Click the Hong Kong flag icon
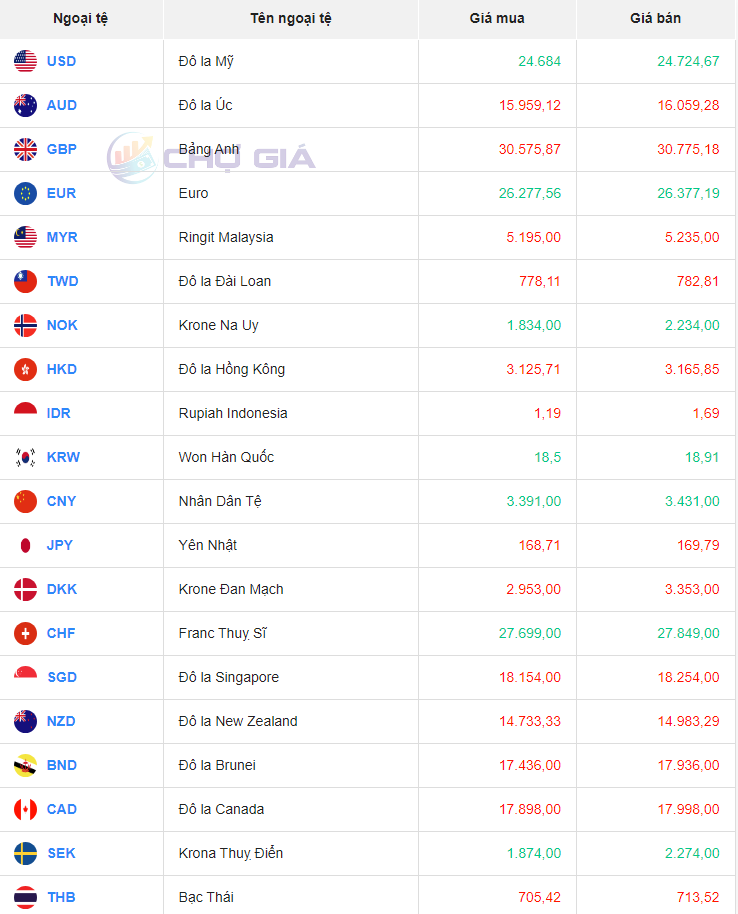 pos(26,369)
